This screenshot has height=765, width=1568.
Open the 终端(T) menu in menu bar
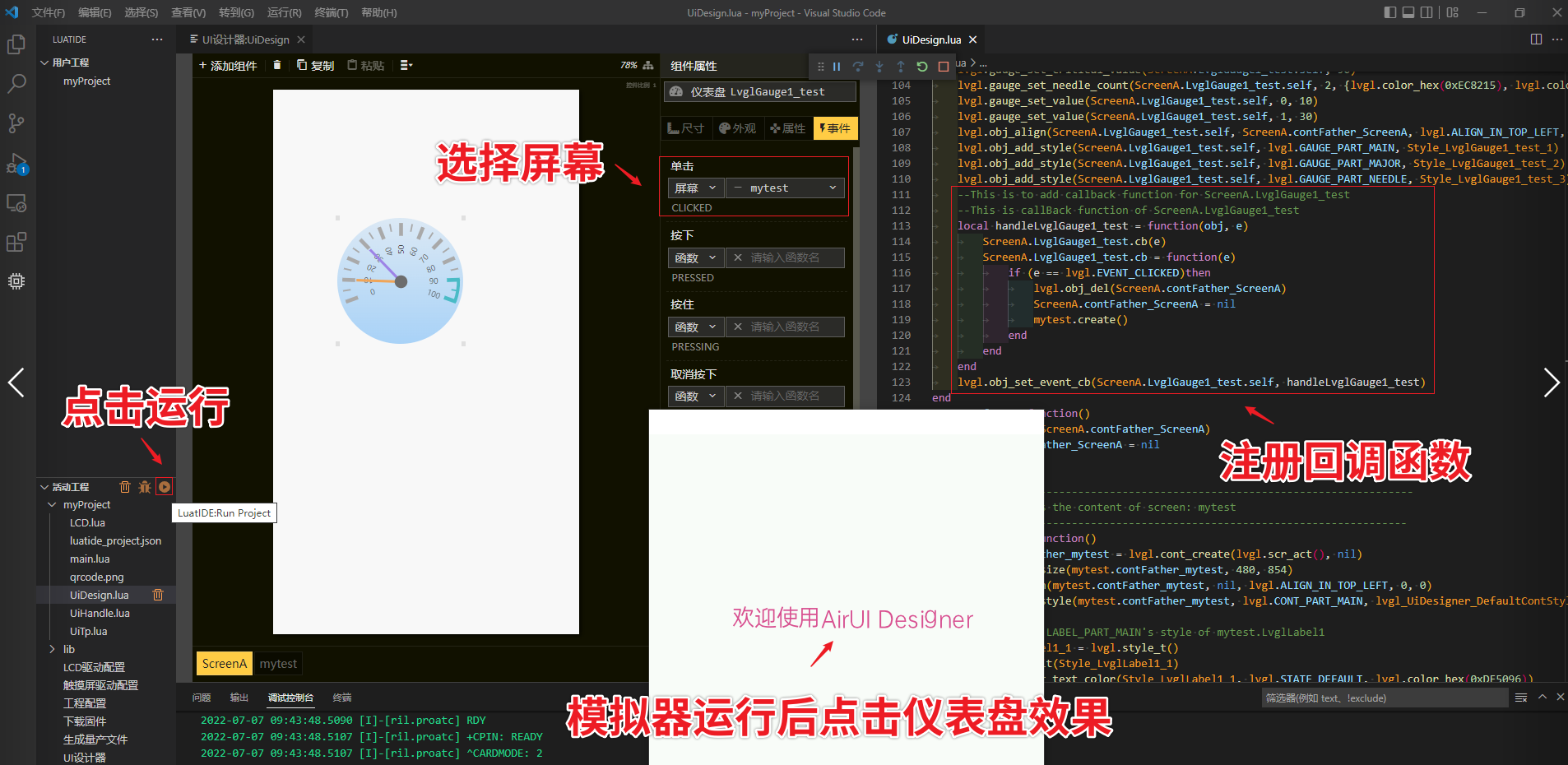pyautogui.click(x=331, y=12)
